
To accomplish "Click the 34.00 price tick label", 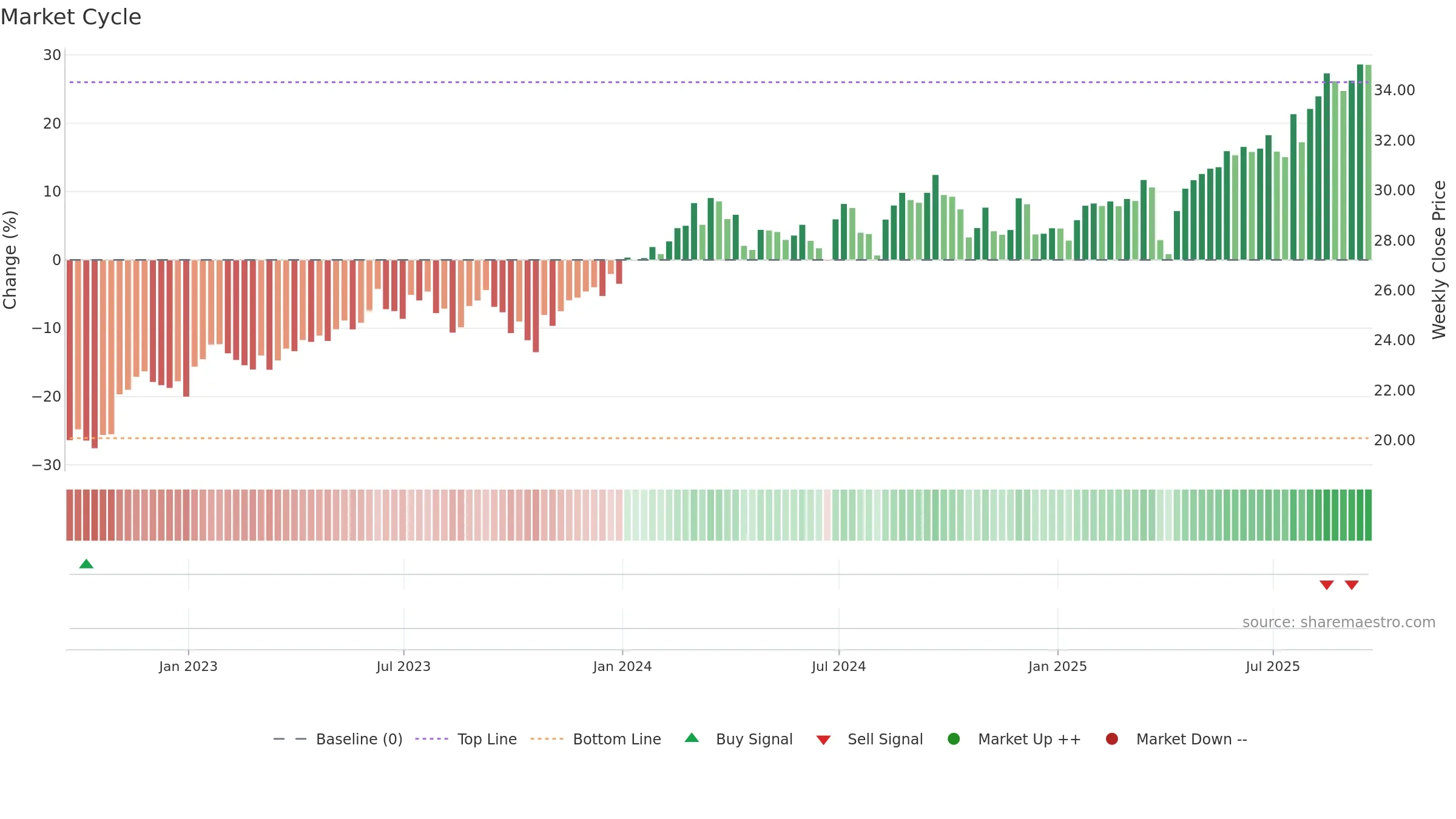I will click(x=1395, y=90).
